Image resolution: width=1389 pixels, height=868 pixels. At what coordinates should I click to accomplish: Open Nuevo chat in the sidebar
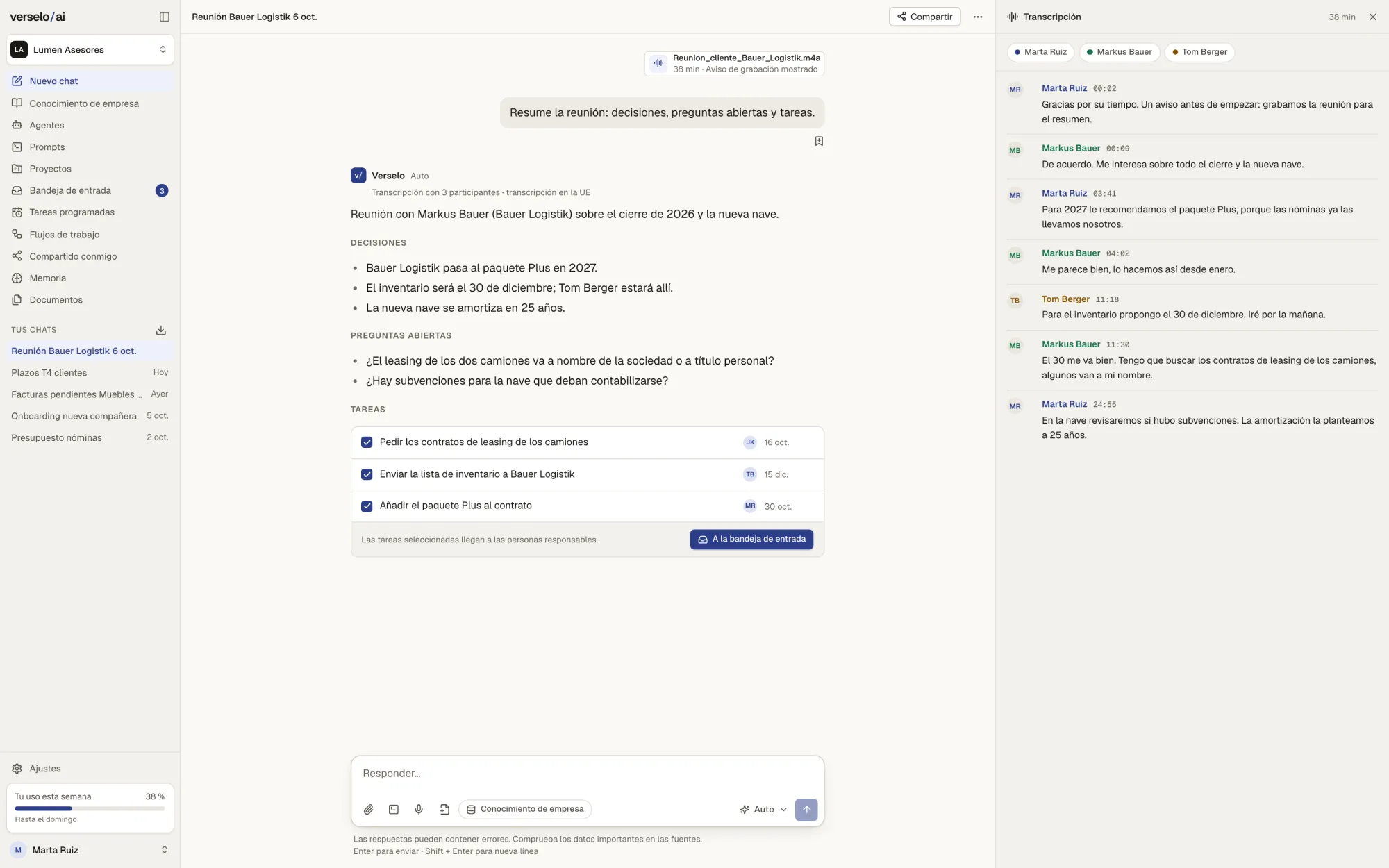(x=90, y=81)
